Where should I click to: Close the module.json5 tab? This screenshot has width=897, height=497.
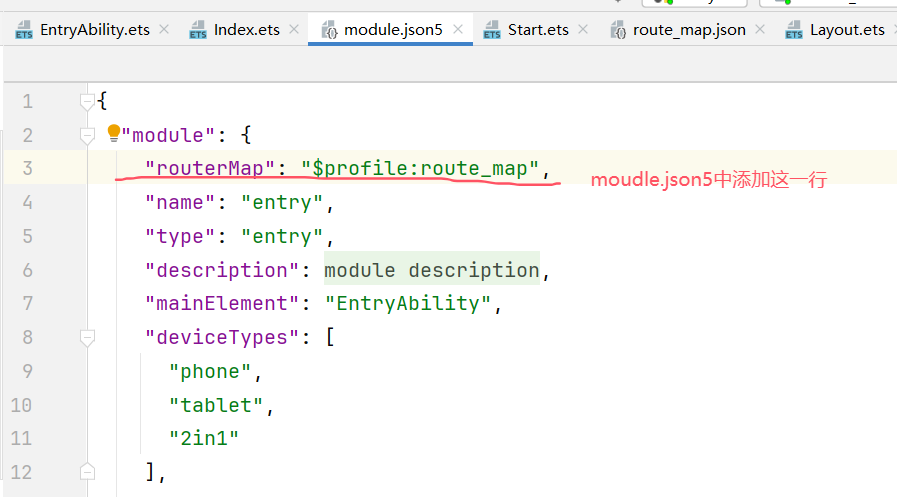[458, 29]
